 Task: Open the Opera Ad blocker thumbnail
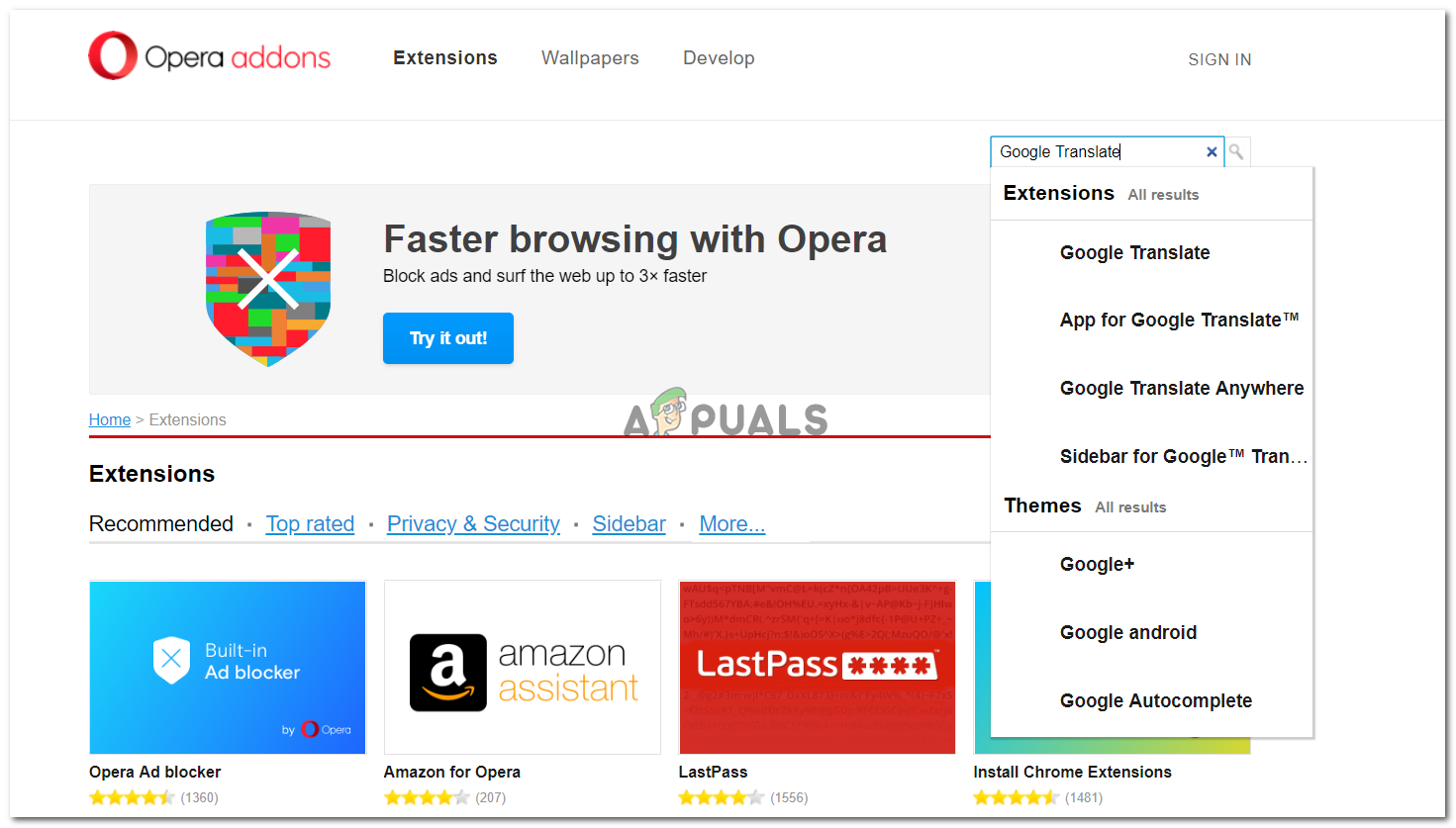pyautogui.click(x=228, y=668)
